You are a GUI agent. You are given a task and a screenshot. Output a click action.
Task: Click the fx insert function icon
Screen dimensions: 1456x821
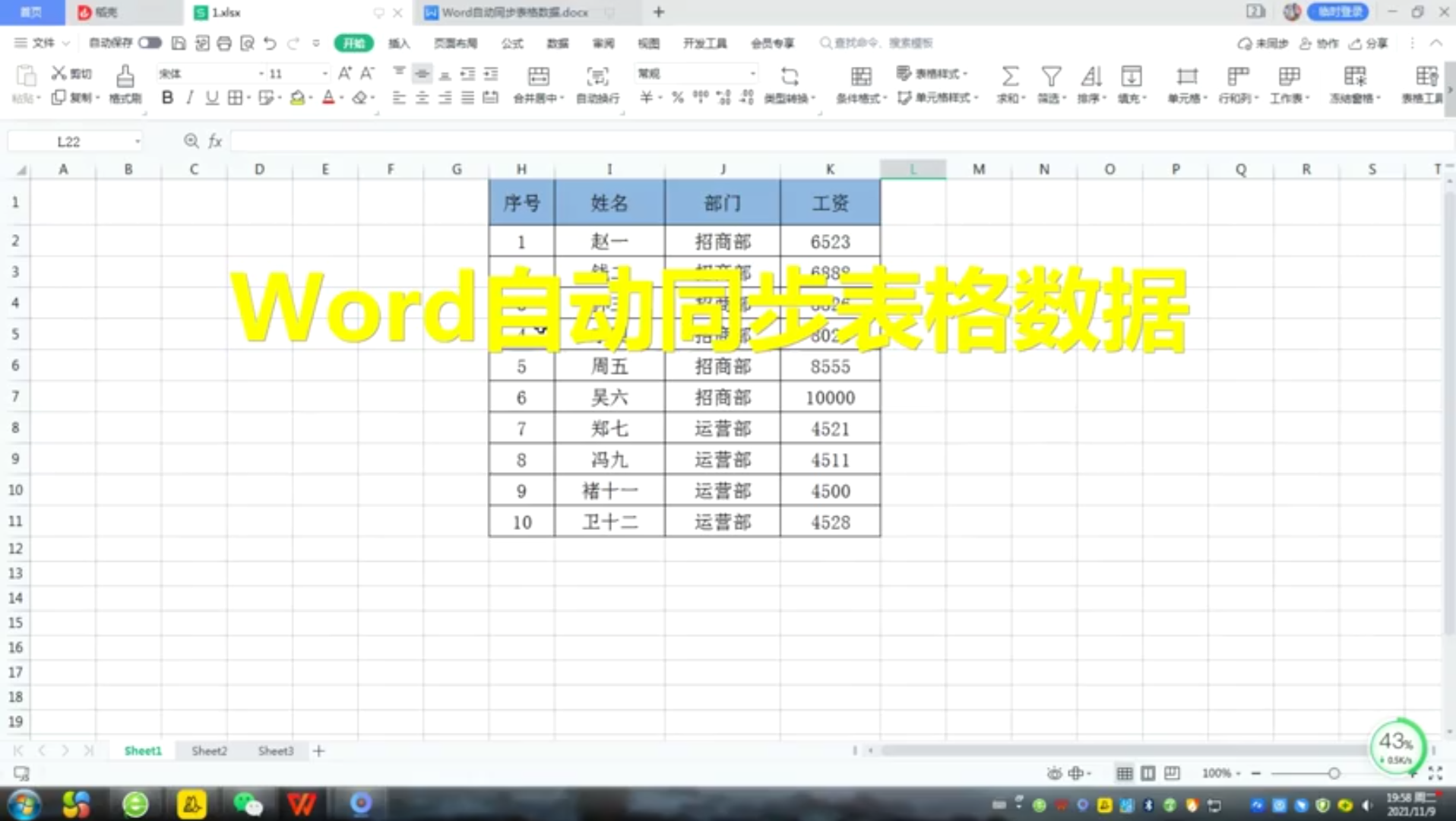point(215,141)
